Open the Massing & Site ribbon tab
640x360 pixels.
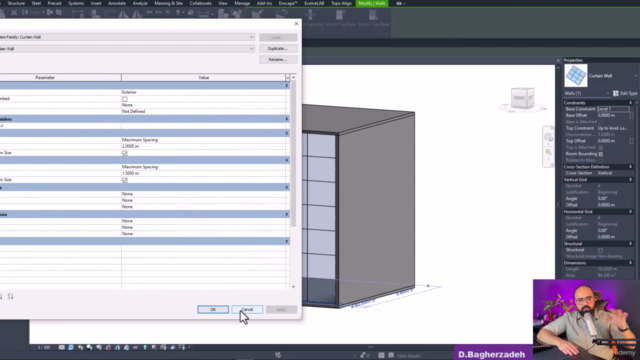coord(168,3)
